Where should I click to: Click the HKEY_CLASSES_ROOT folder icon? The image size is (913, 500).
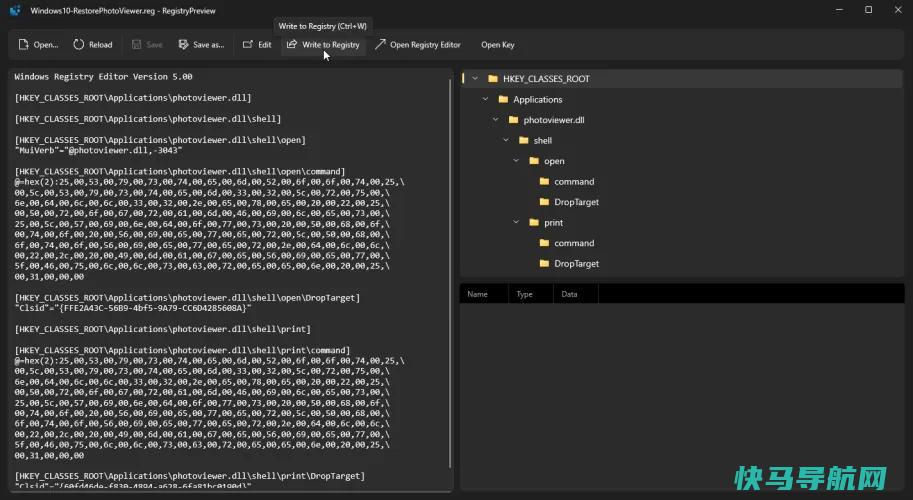(x=493, y=79)
